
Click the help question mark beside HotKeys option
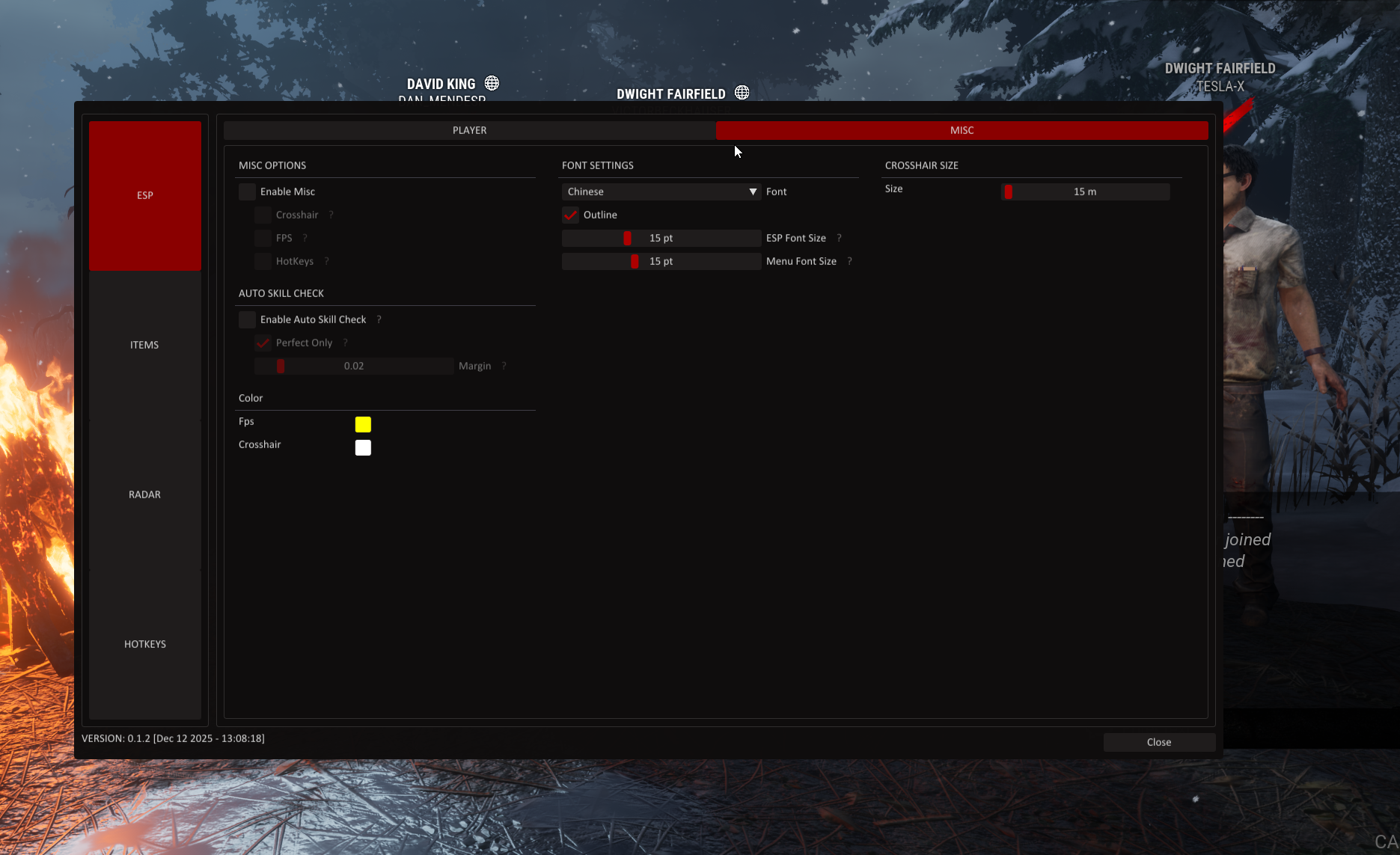coord(326,261)
